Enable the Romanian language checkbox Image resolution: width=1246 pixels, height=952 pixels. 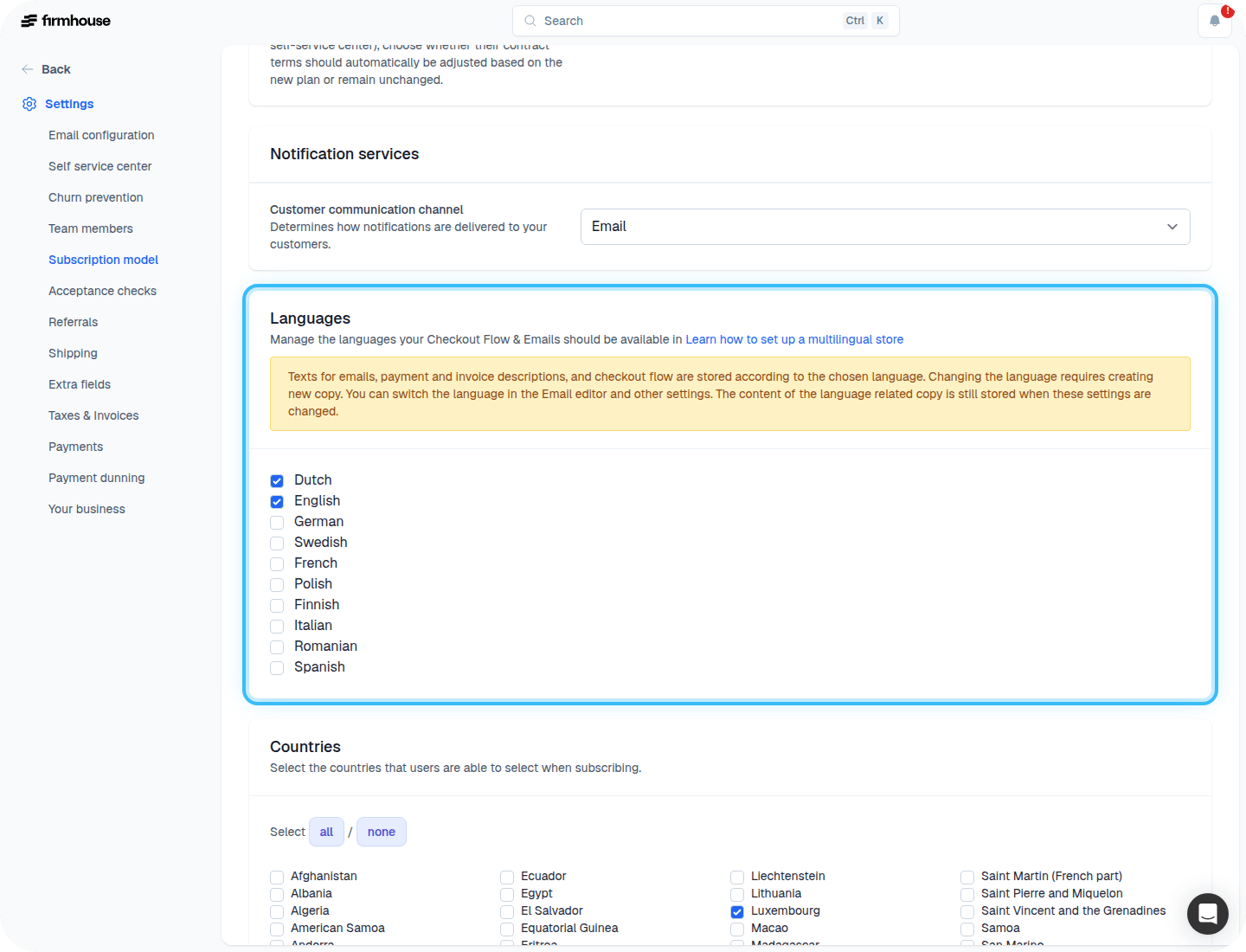coord(277,647)
